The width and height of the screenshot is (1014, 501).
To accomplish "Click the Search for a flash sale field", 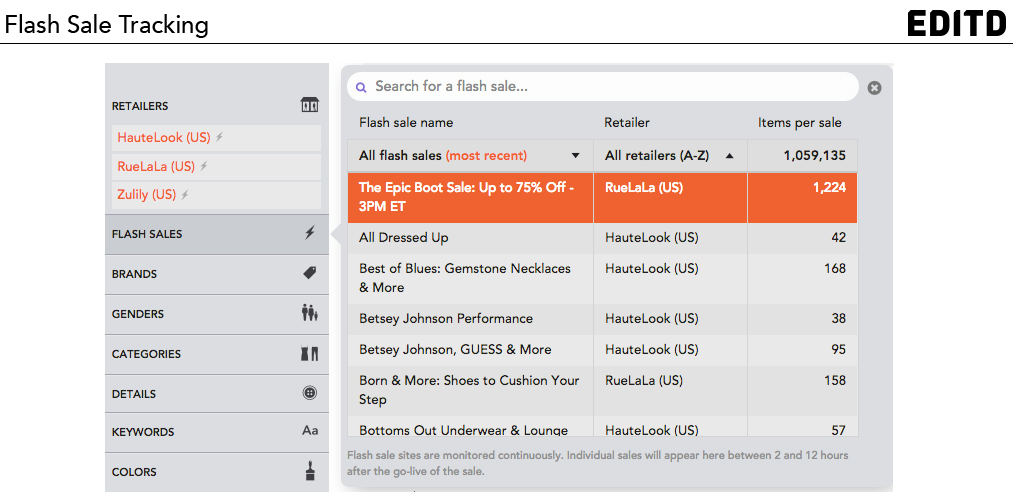I will [603, 87].
